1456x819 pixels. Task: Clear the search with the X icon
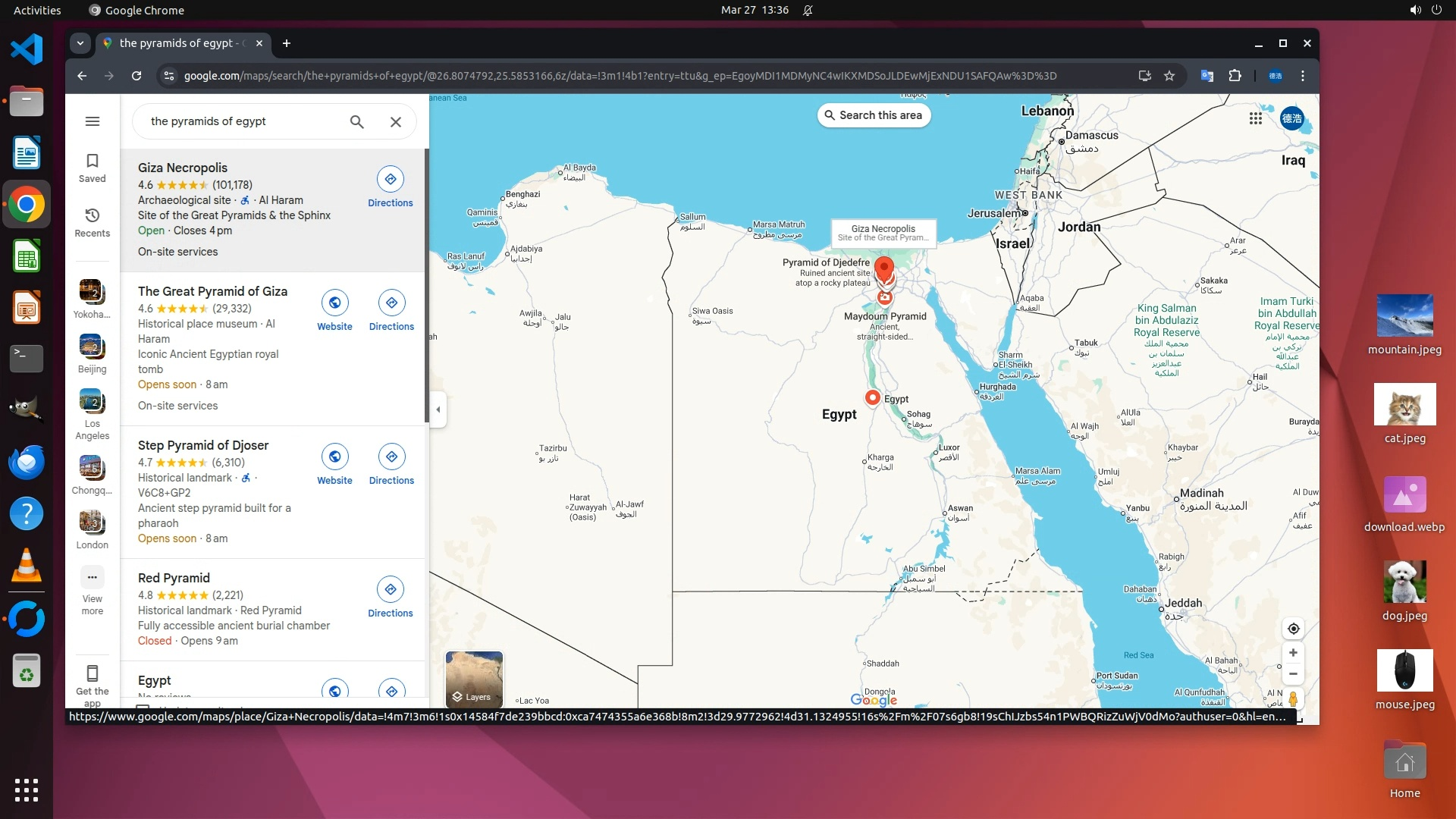tap(395, 121)
